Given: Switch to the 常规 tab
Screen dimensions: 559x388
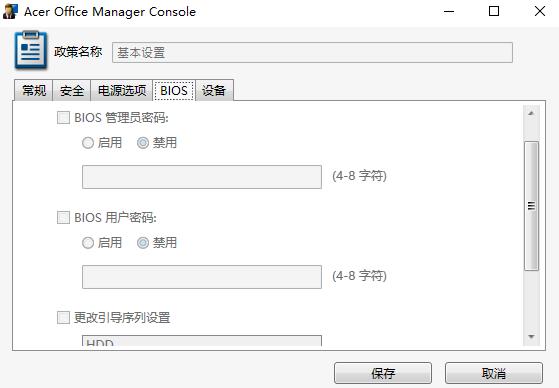Looking at the screenshot, I should tap(34, 91).
